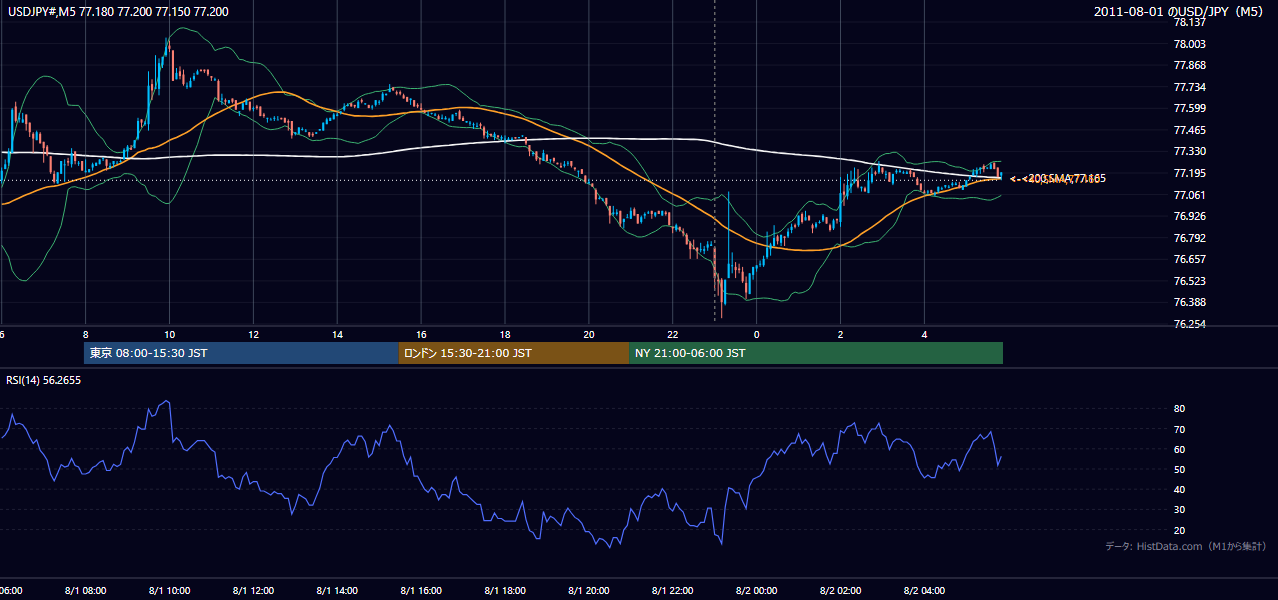Click bottom time label 8/1 14:00
Image resolution: width=1278 pixels, height=600 pixels.
coord(337,591)
